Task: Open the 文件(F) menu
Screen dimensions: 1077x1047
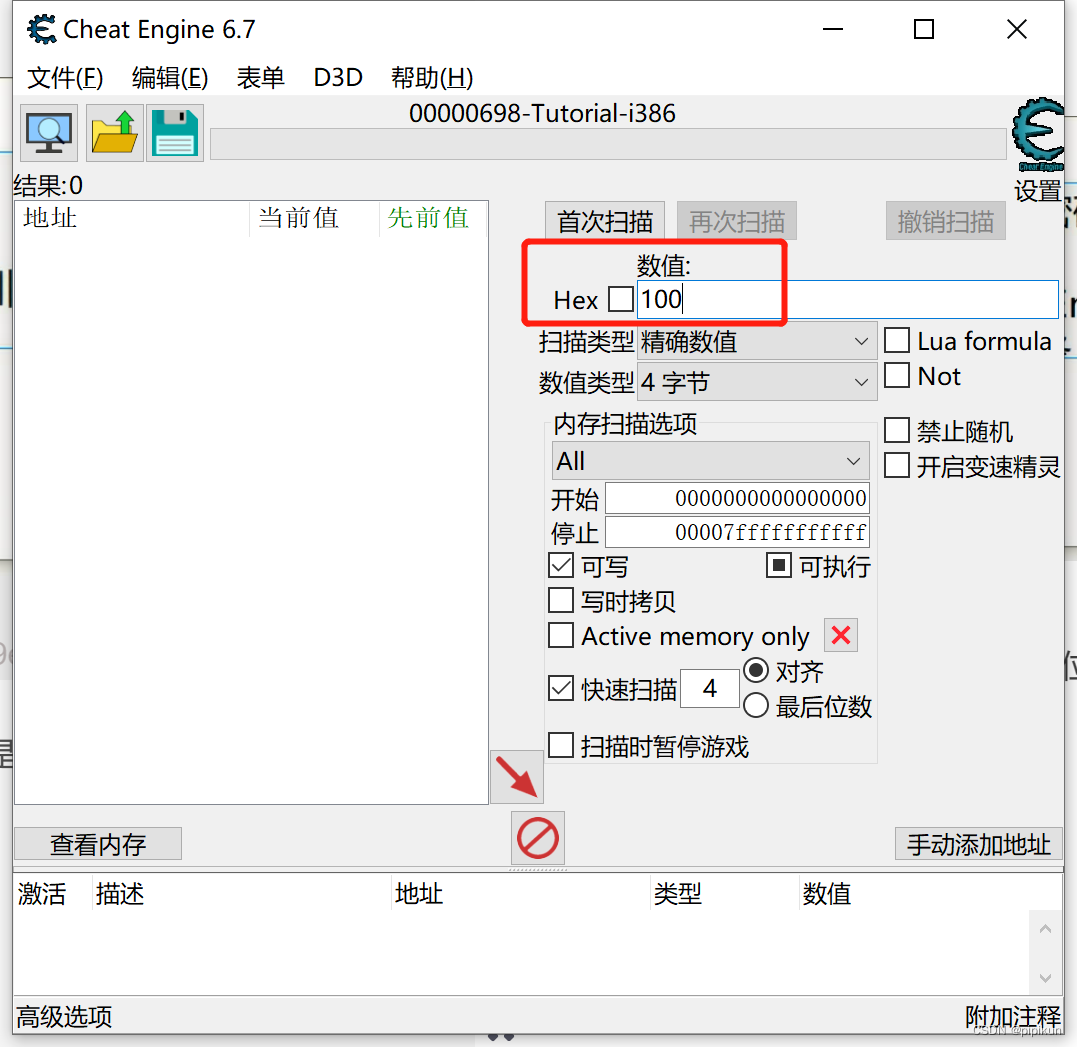Action: click(65, 78)
